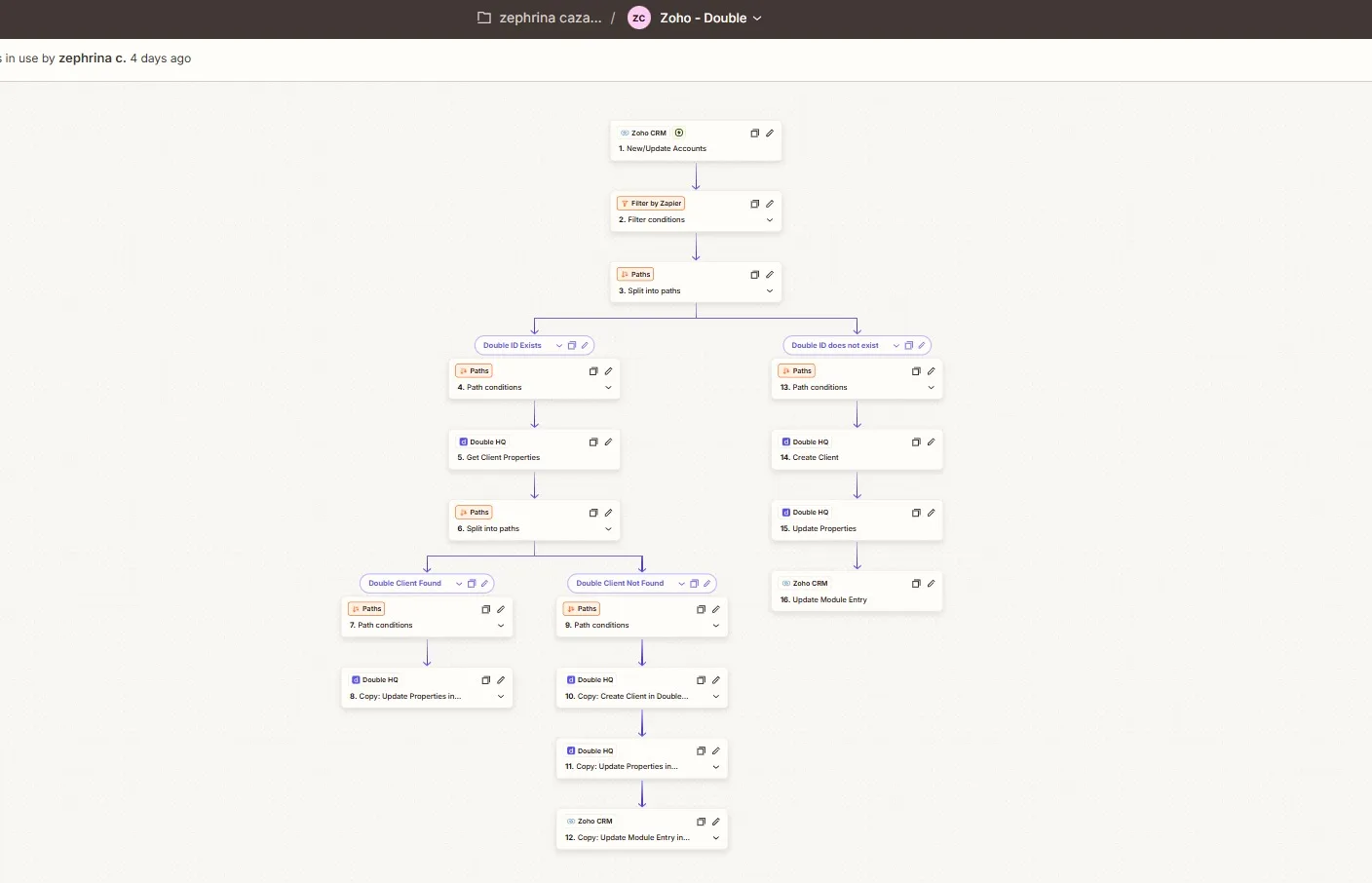Screen dimensions: 1372x883
Task: Copy step 15 Update Properties
Action: 916,513
